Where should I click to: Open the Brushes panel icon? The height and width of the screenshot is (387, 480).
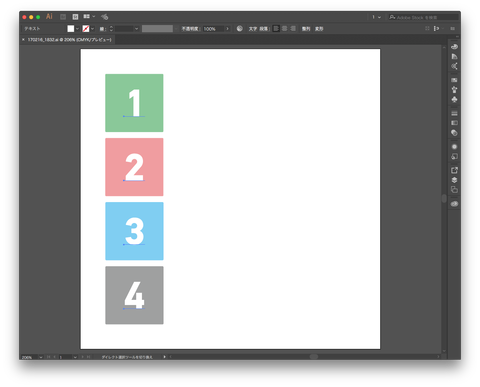(x=454, y=90)
